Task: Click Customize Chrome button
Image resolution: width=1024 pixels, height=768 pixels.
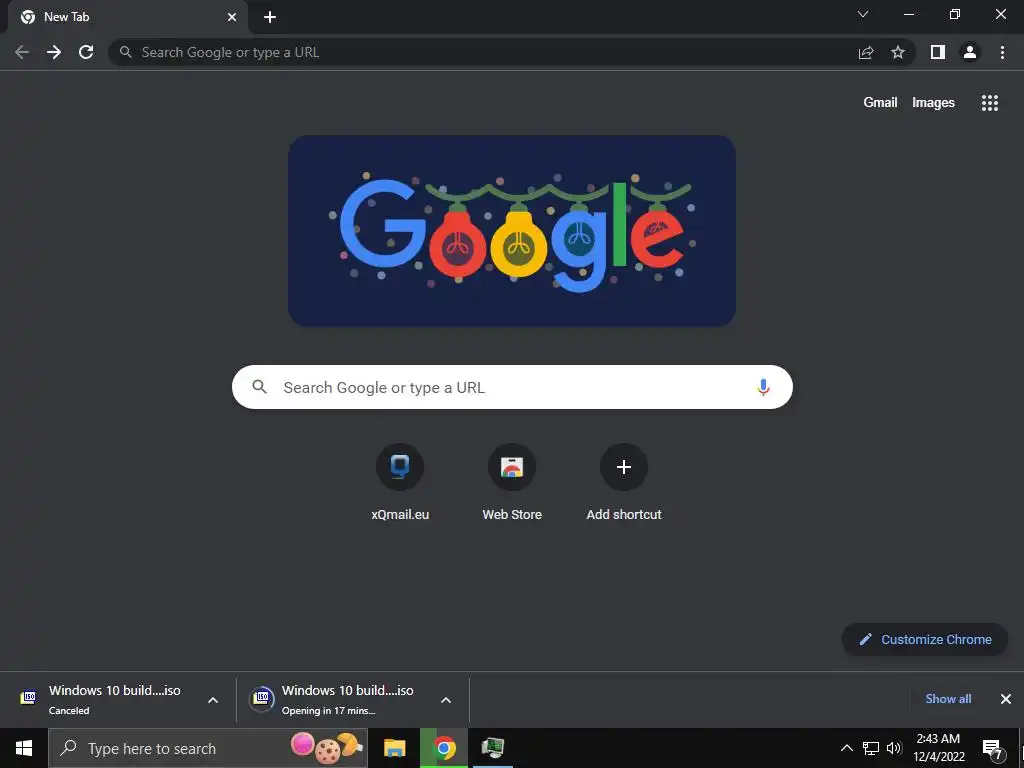Action: tap(925, 639)
